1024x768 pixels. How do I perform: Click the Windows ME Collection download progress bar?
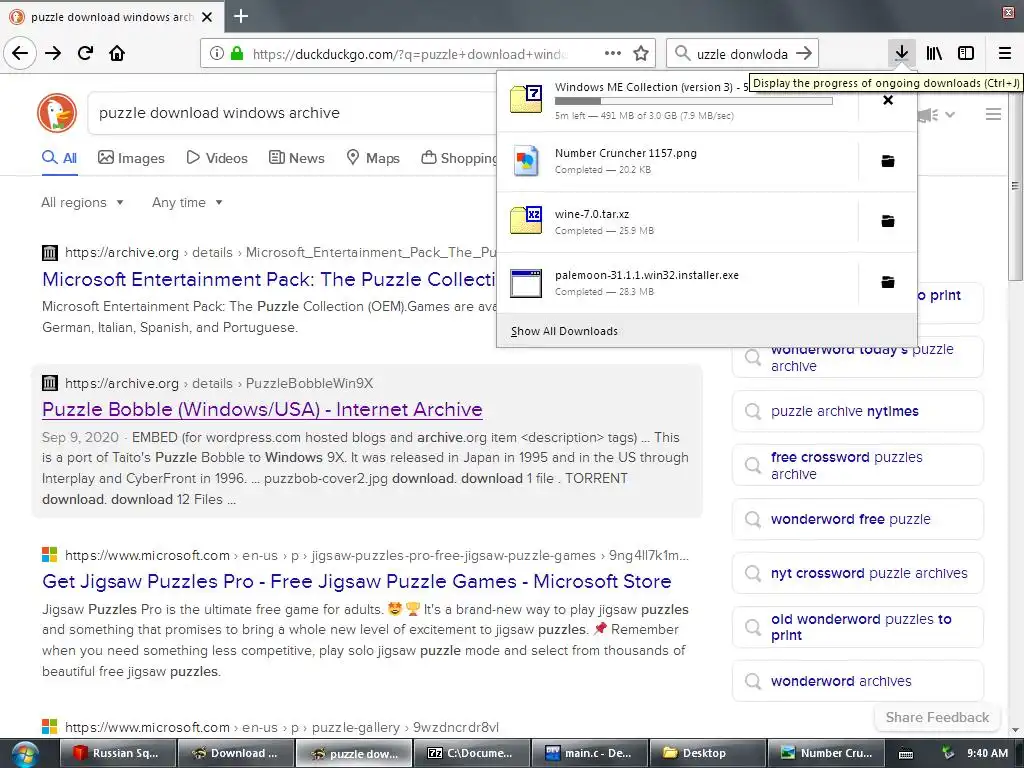coord(694,101)
